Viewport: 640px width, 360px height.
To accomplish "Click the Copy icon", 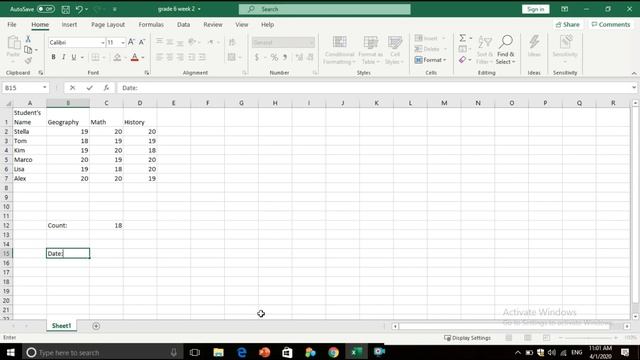I will point(28,50).
